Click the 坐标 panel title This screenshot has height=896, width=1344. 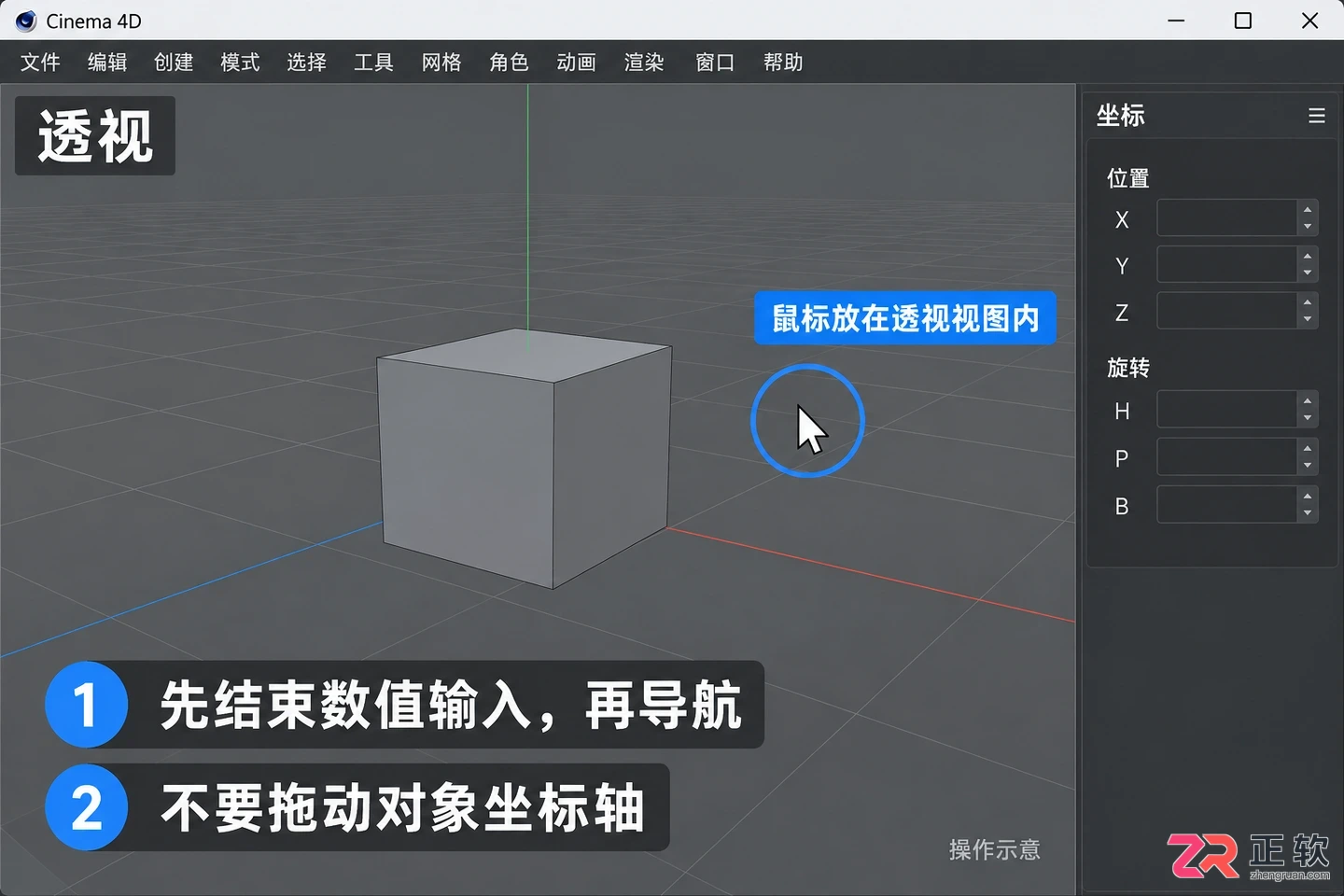[1120, 116]
